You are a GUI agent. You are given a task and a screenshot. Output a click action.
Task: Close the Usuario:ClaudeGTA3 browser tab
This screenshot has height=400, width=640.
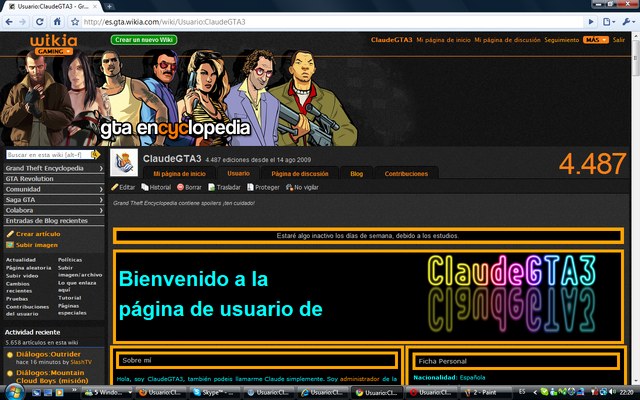(96, 7)
